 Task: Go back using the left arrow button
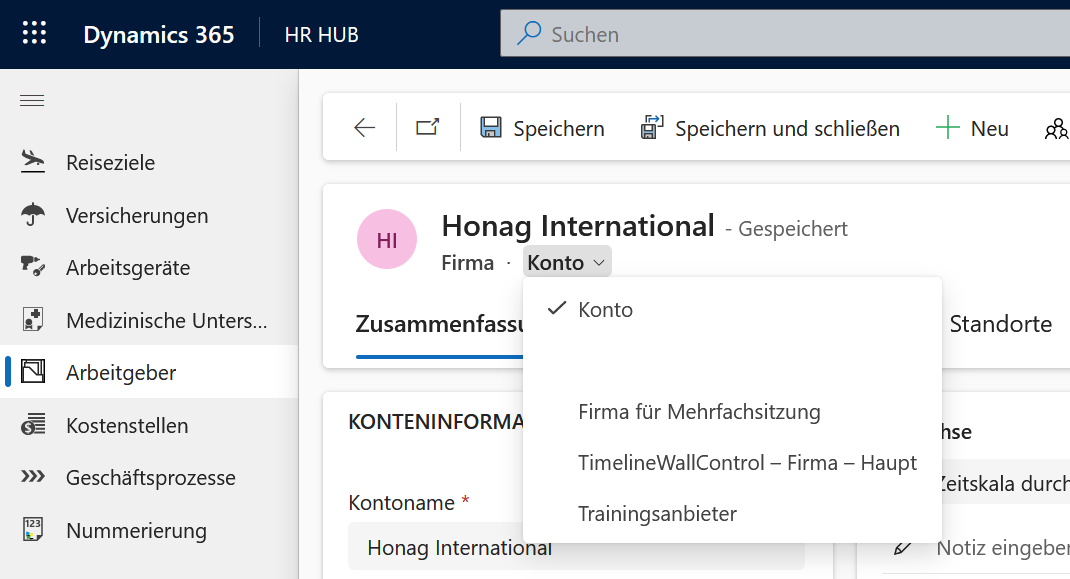coord(364,128)
